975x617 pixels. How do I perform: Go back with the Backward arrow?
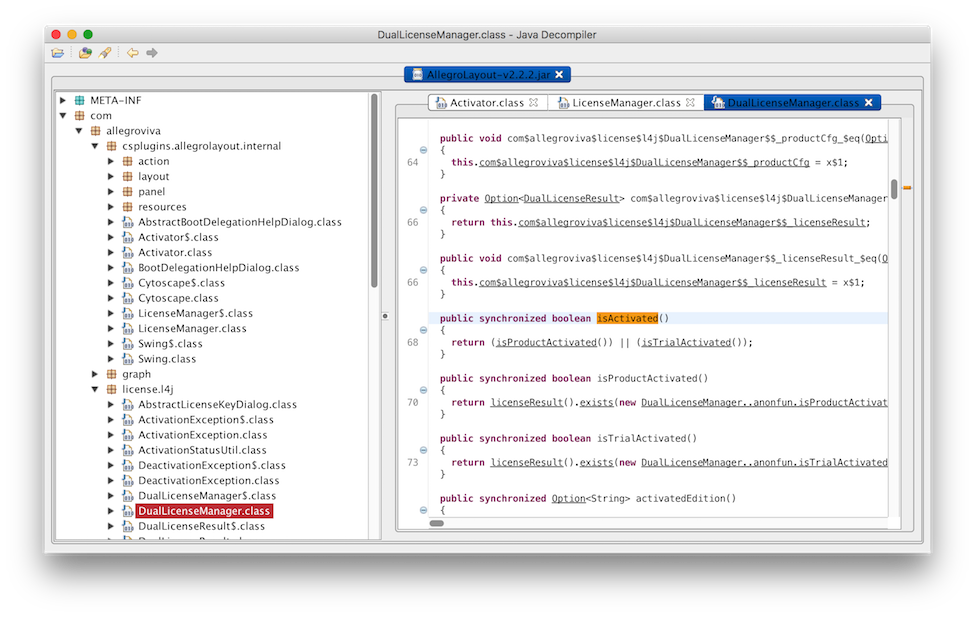[132, 53]
